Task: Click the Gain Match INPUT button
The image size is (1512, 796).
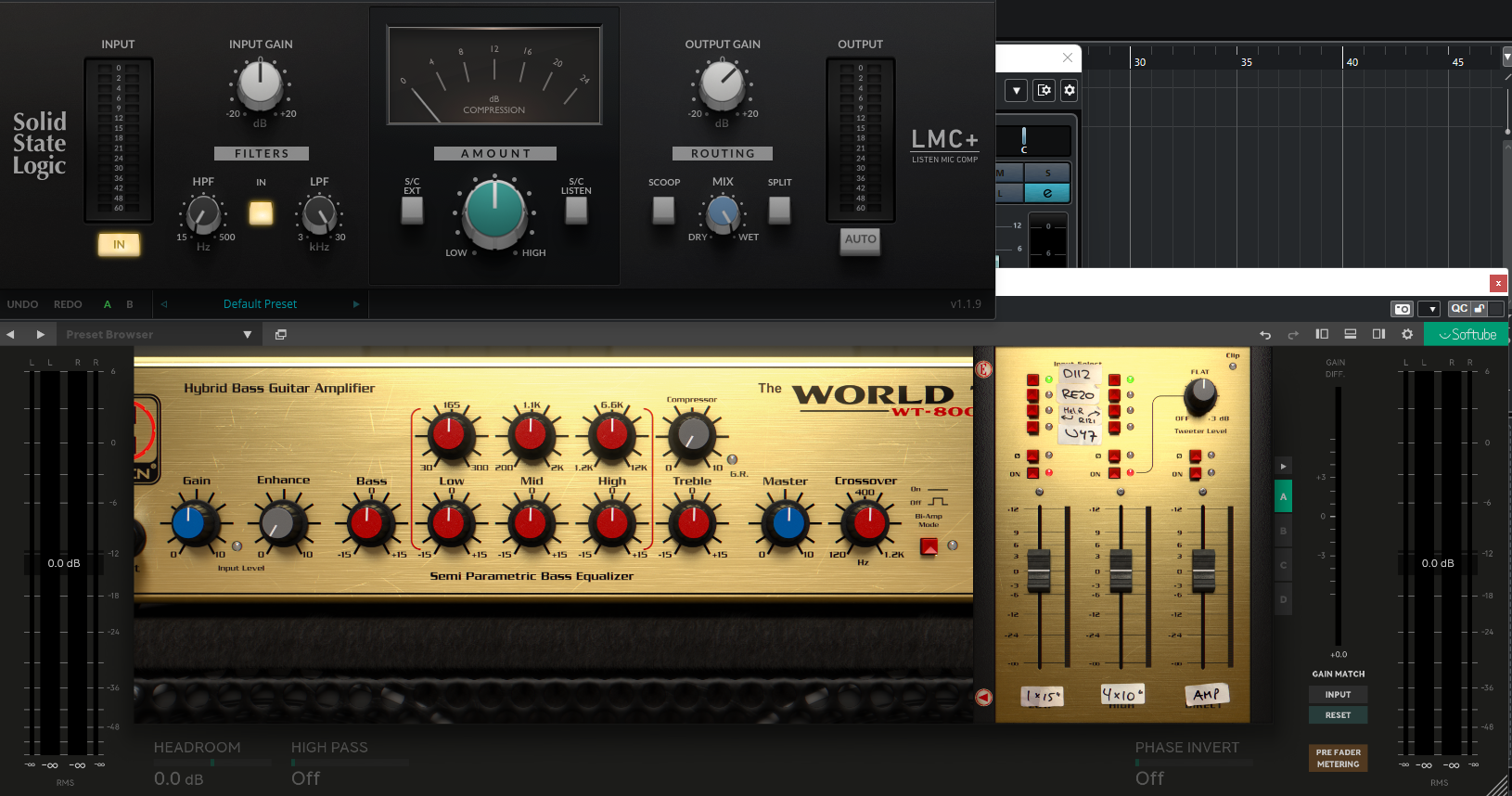Action: (x=1338, y=694)
